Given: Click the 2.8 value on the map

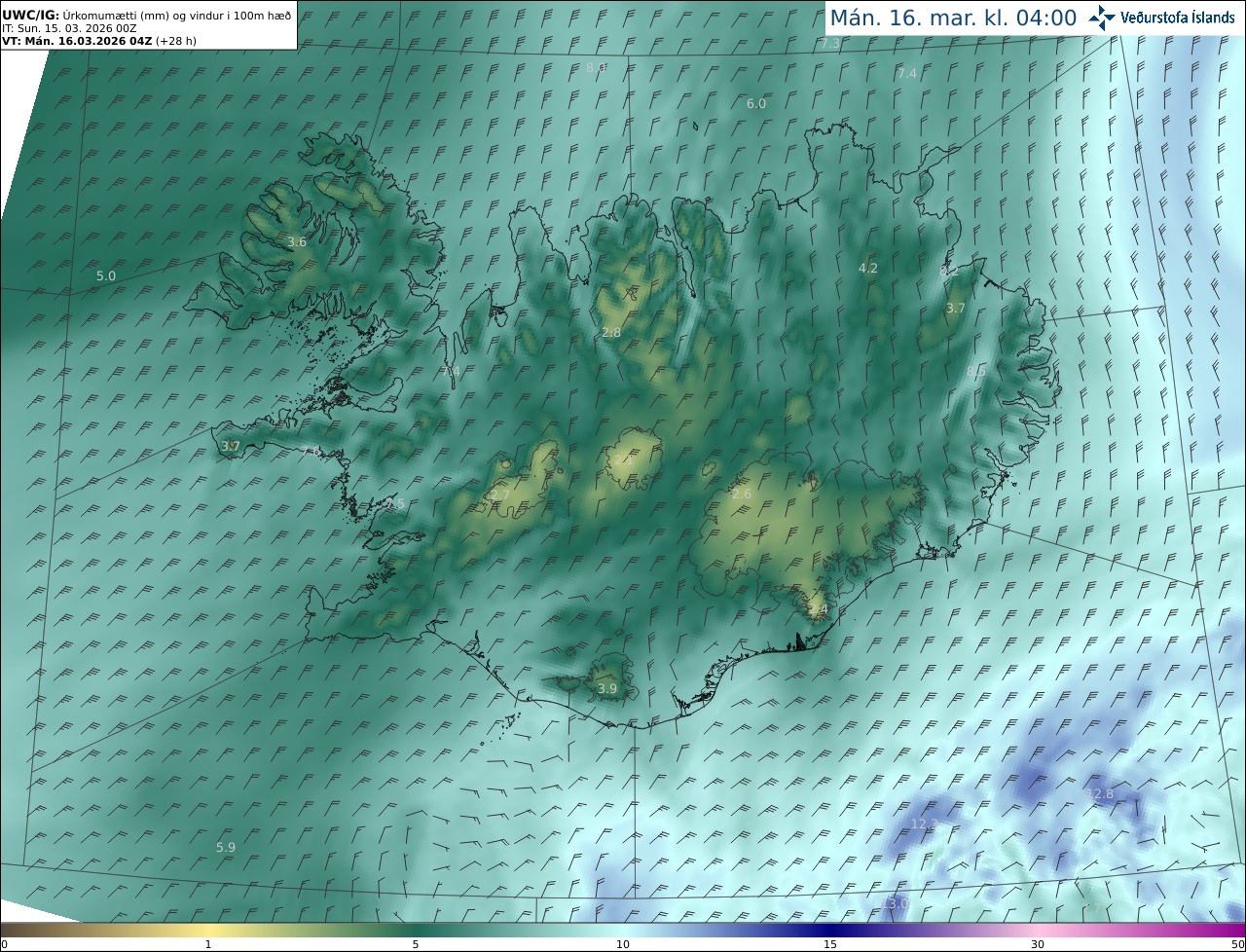Looking at the screenshot, I should point(611,333).
